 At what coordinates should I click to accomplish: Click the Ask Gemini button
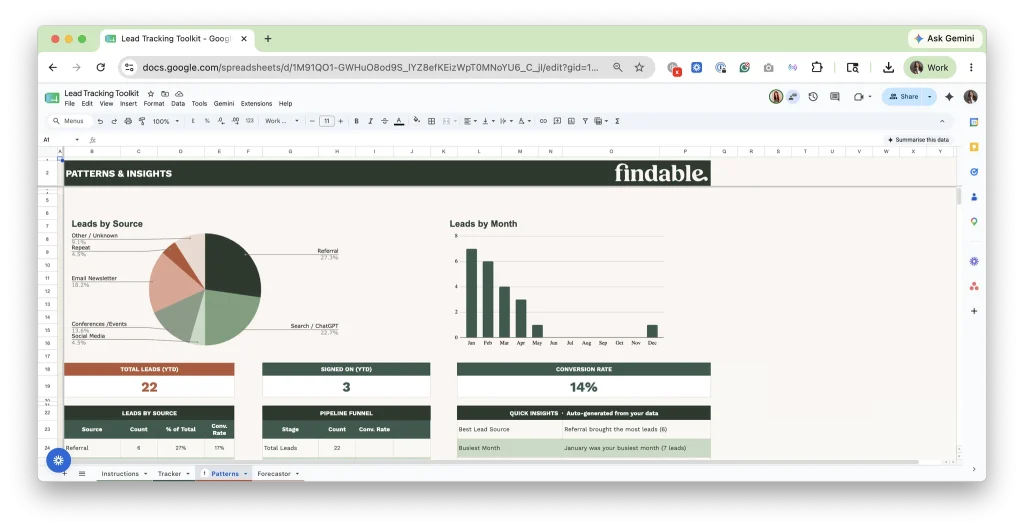(945, 39)
